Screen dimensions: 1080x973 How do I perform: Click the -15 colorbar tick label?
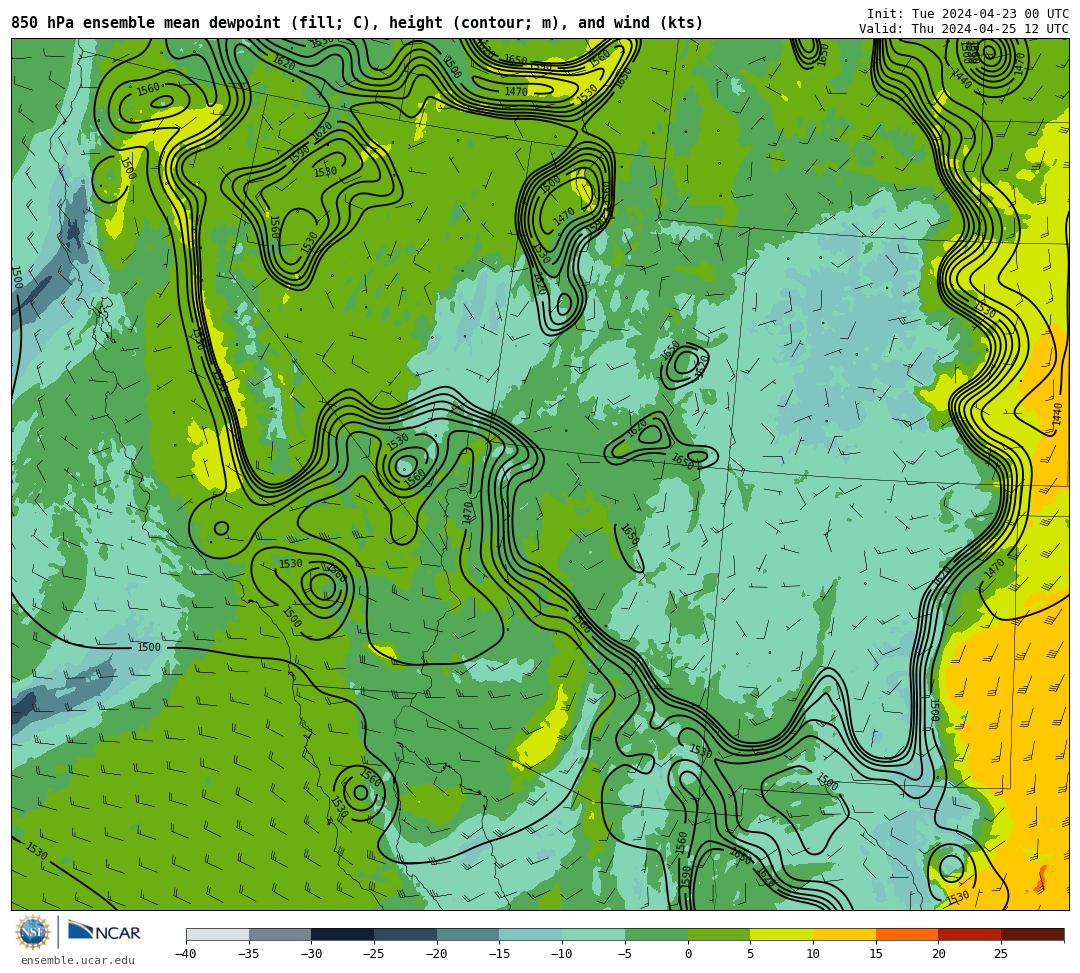point(499,954)
